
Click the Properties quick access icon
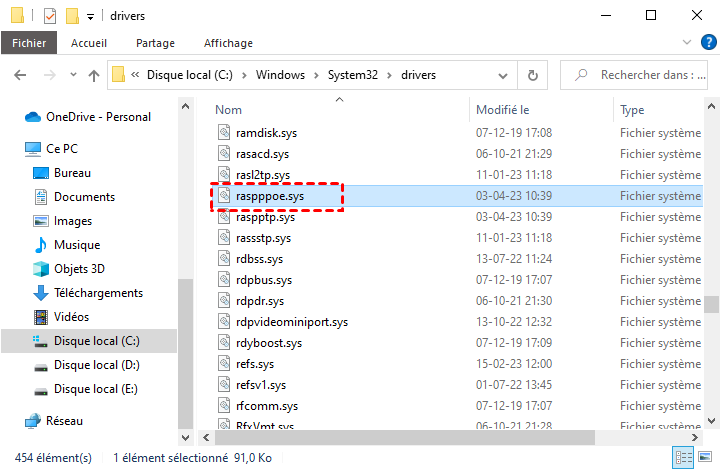pyautogui.click(x=50, y=16)
